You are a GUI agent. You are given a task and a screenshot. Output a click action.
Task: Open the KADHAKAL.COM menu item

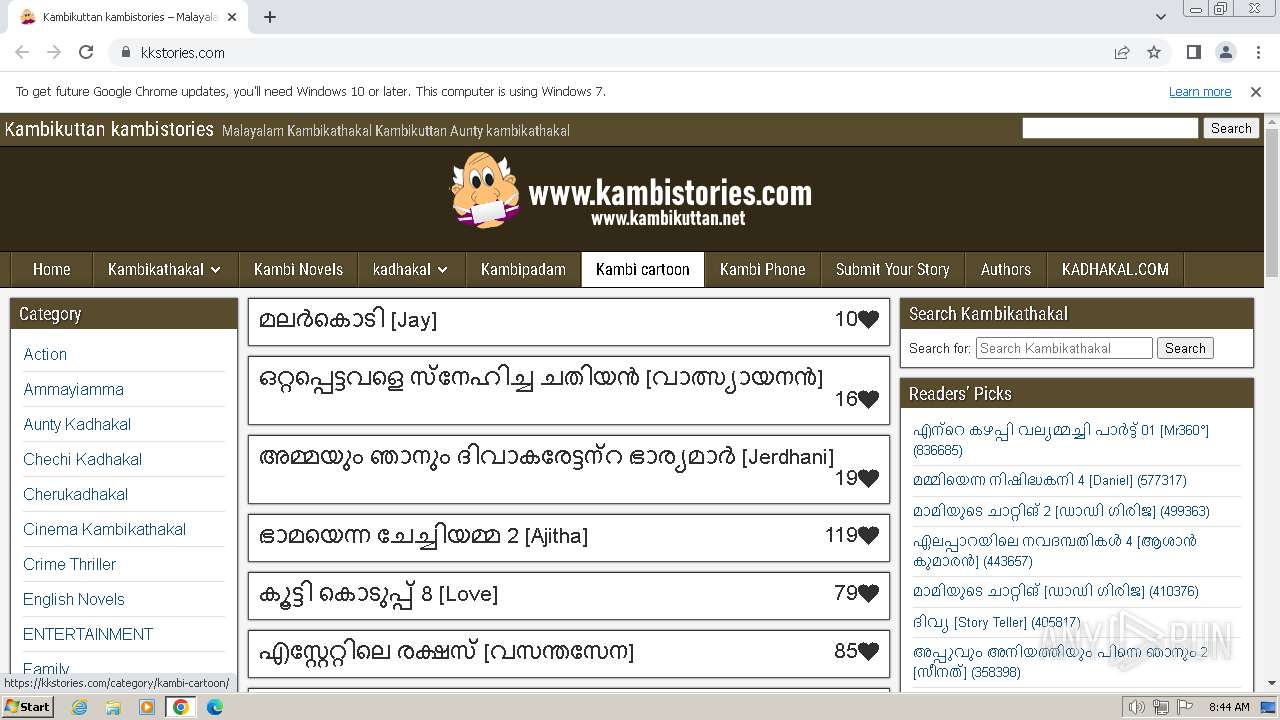1115,269
